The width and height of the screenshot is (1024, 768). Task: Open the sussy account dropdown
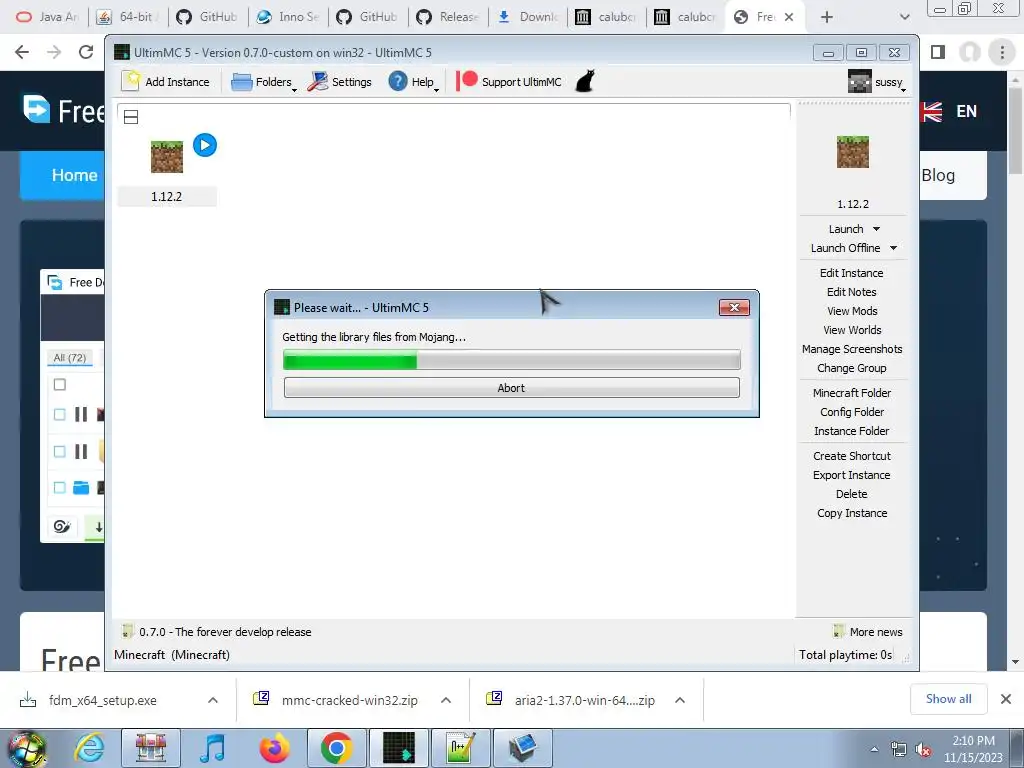click(x=877, y=82)
